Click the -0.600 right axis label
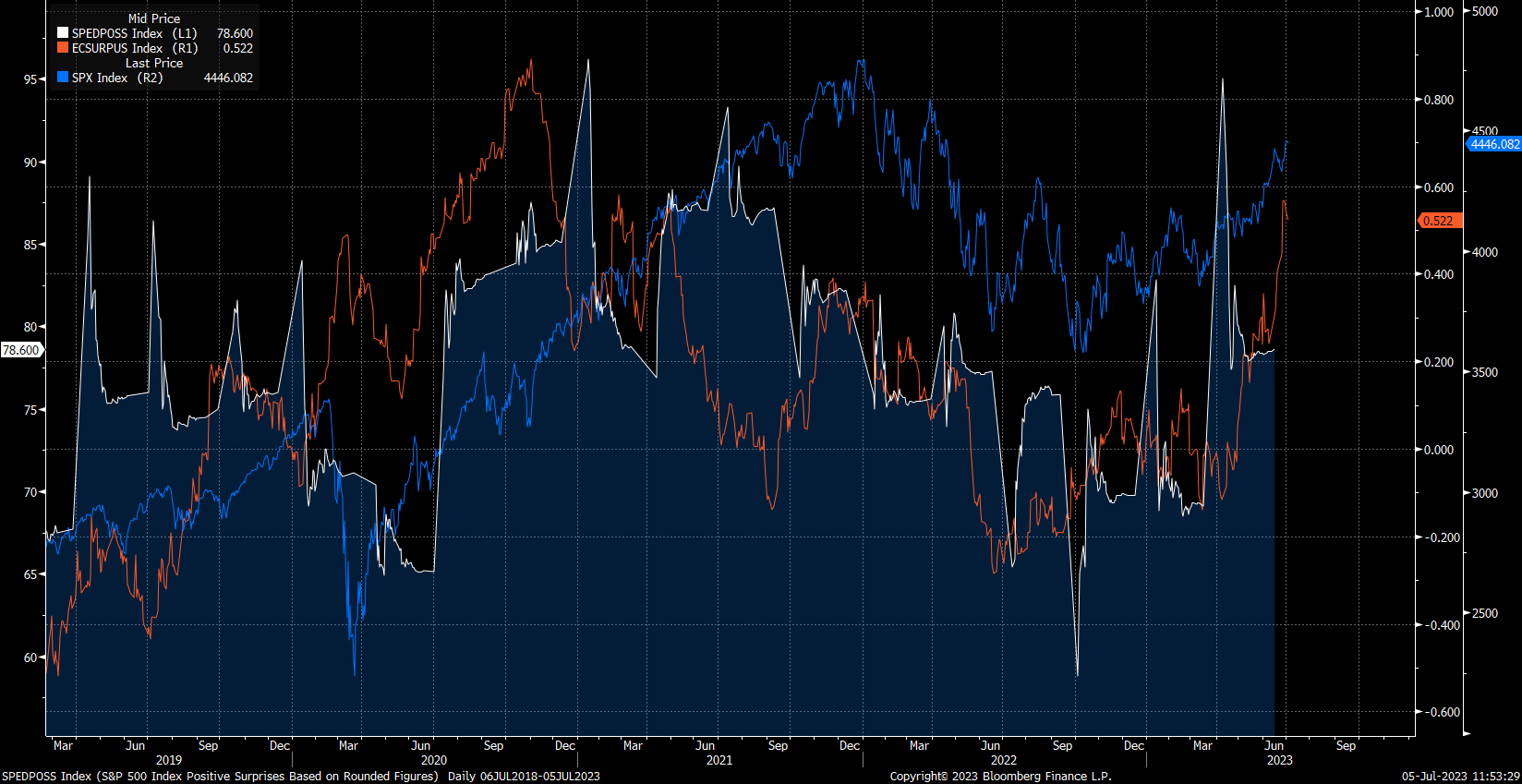 (1441, 712)
